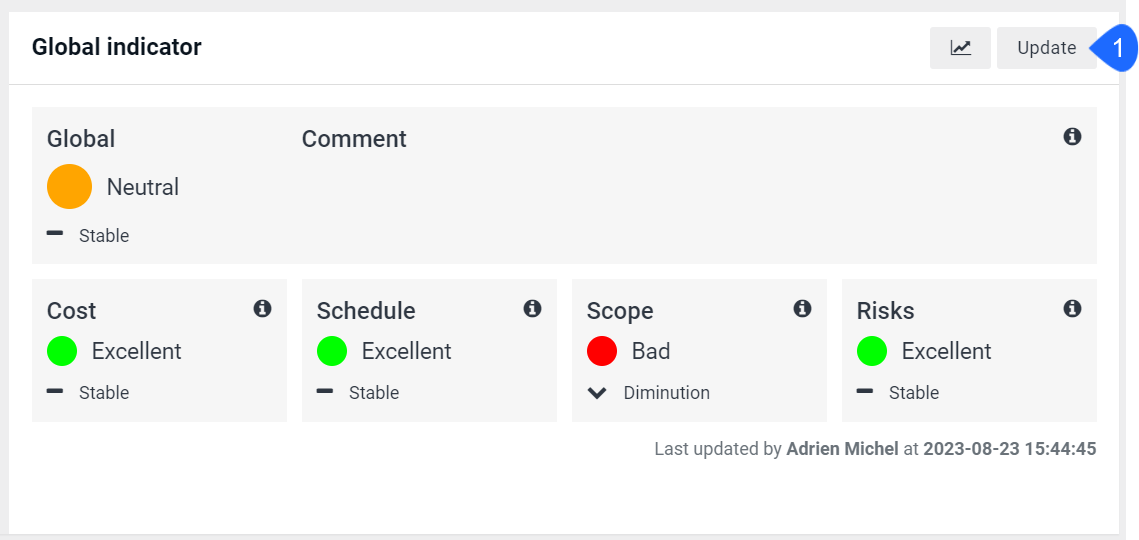Click the Comment label
Image resolution: width=1139 pixels, height=540 pixels.
(x=354, y=138)
